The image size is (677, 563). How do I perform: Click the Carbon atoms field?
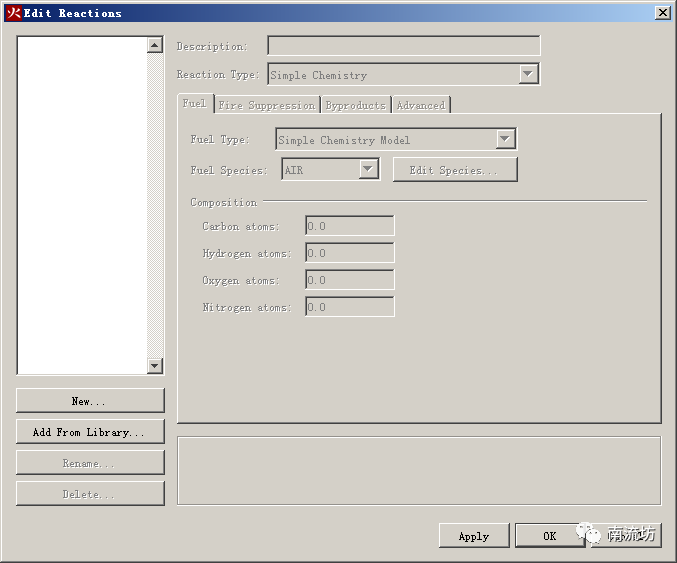point(350,226)
